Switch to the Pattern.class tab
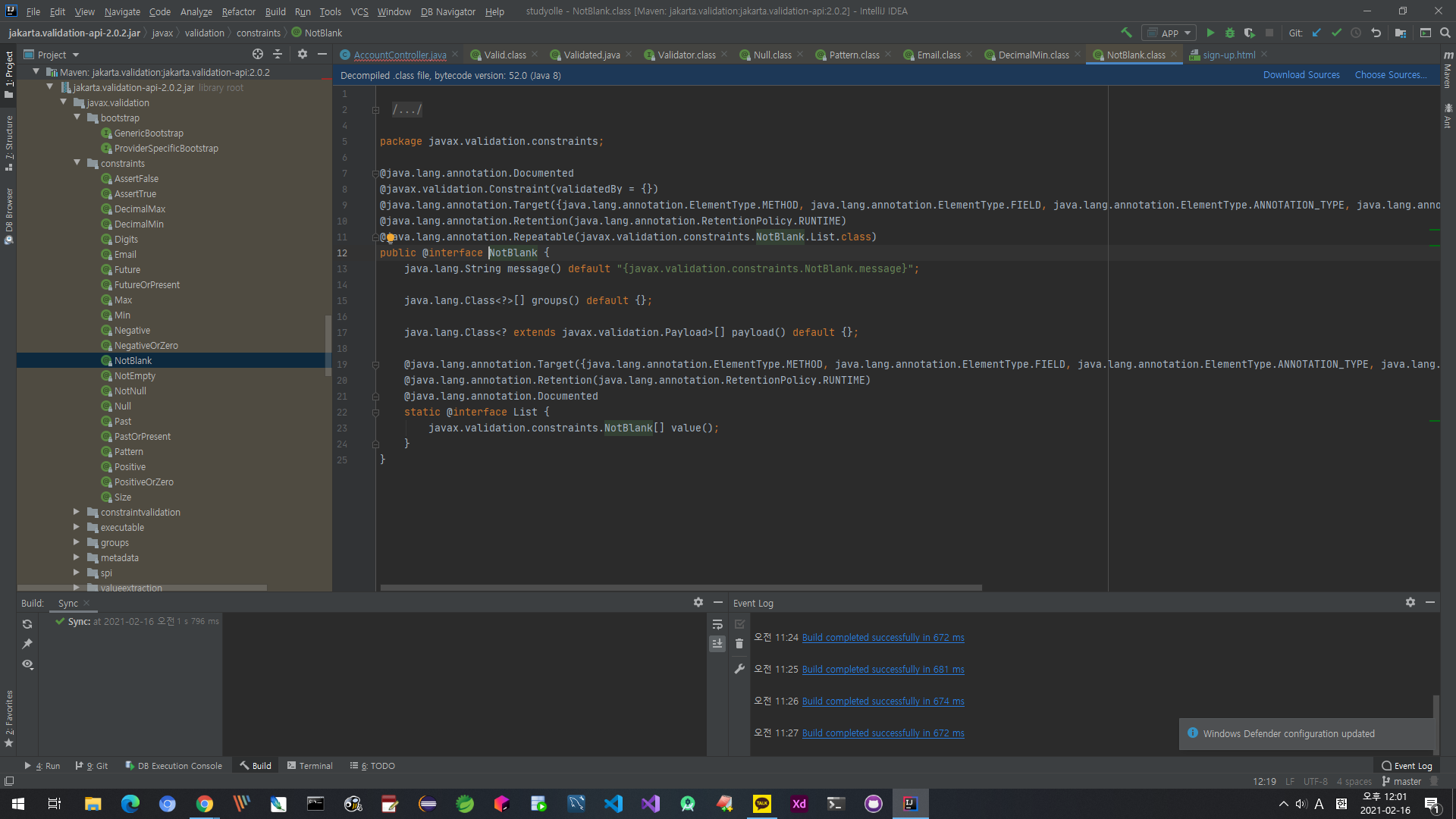 click(x=854, y=55)
